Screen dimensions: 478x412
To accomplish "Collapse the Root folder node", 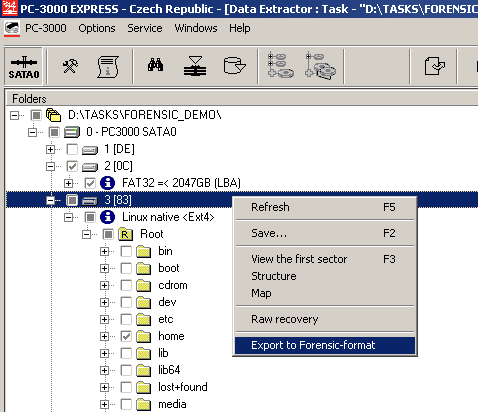I will pyautogui.click(x=86, y=235).
